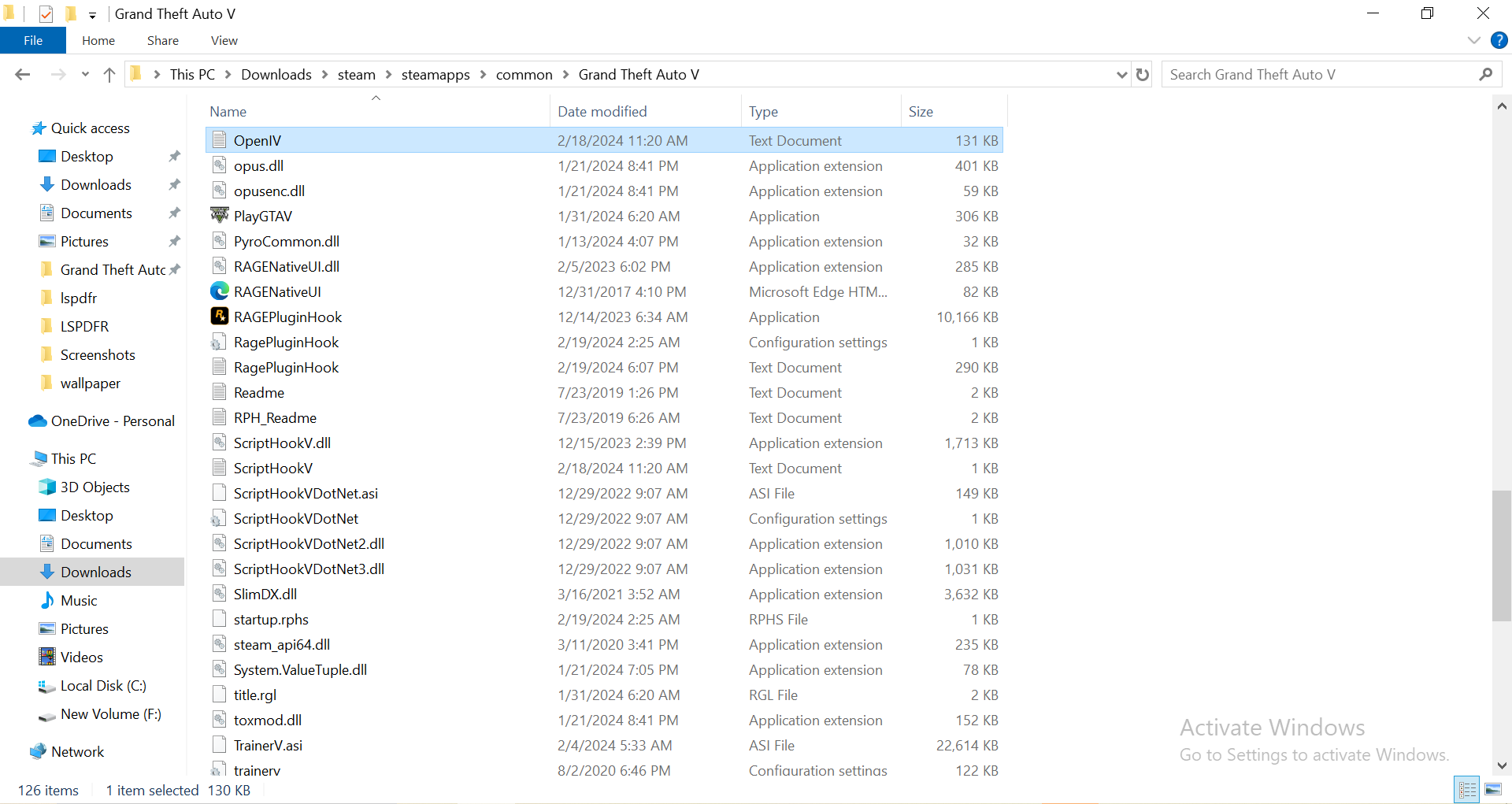Viewport: 1512px width, 804px height.
Task: Switch to details view in status bar
Action: coord(1468,789)
